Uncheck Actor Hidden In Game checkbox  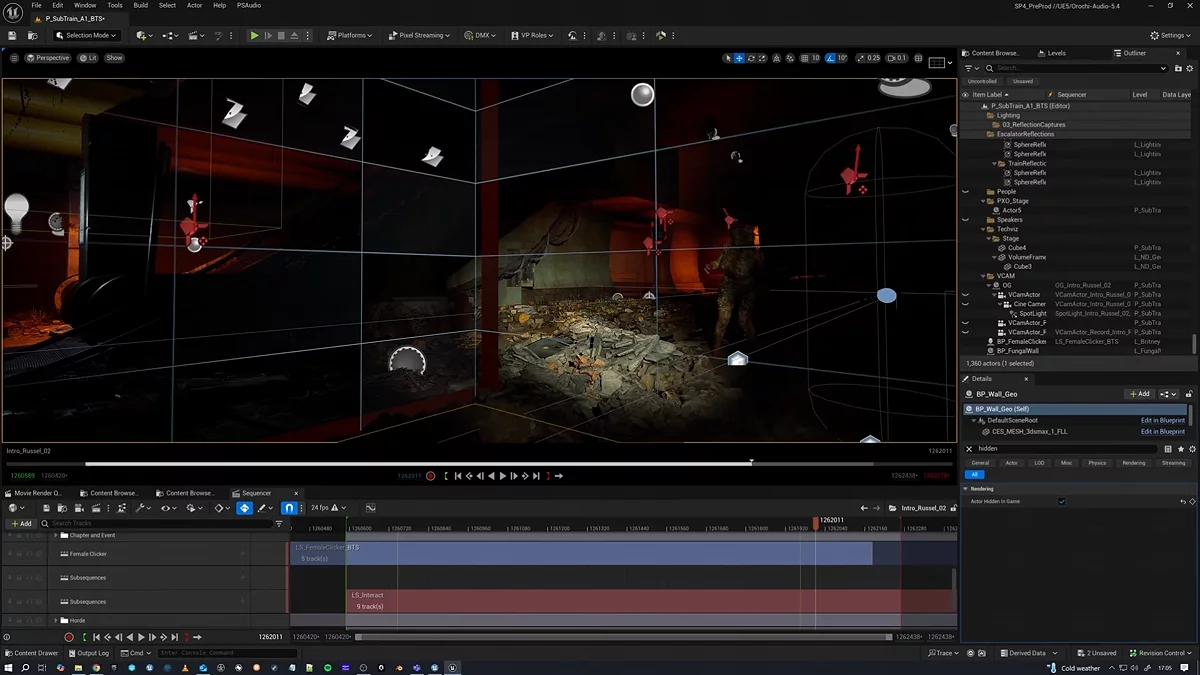[x=1062, y=501]
